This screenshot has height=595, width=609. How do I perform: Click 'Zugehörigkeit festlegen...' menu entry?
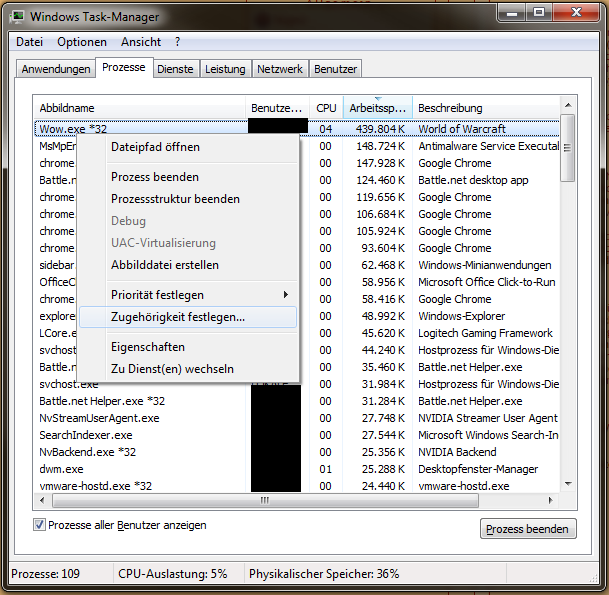(x=188, y=317)
